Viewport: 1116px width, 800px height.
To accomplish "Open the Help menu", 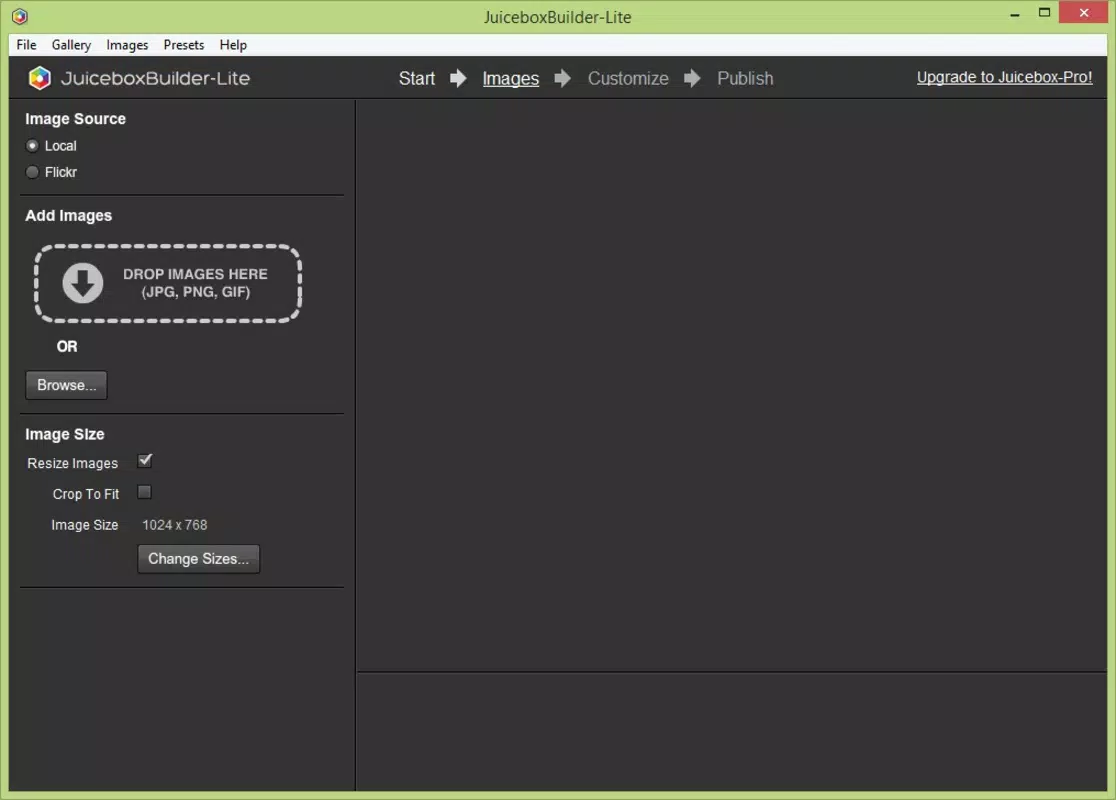I will pos(233,45).
